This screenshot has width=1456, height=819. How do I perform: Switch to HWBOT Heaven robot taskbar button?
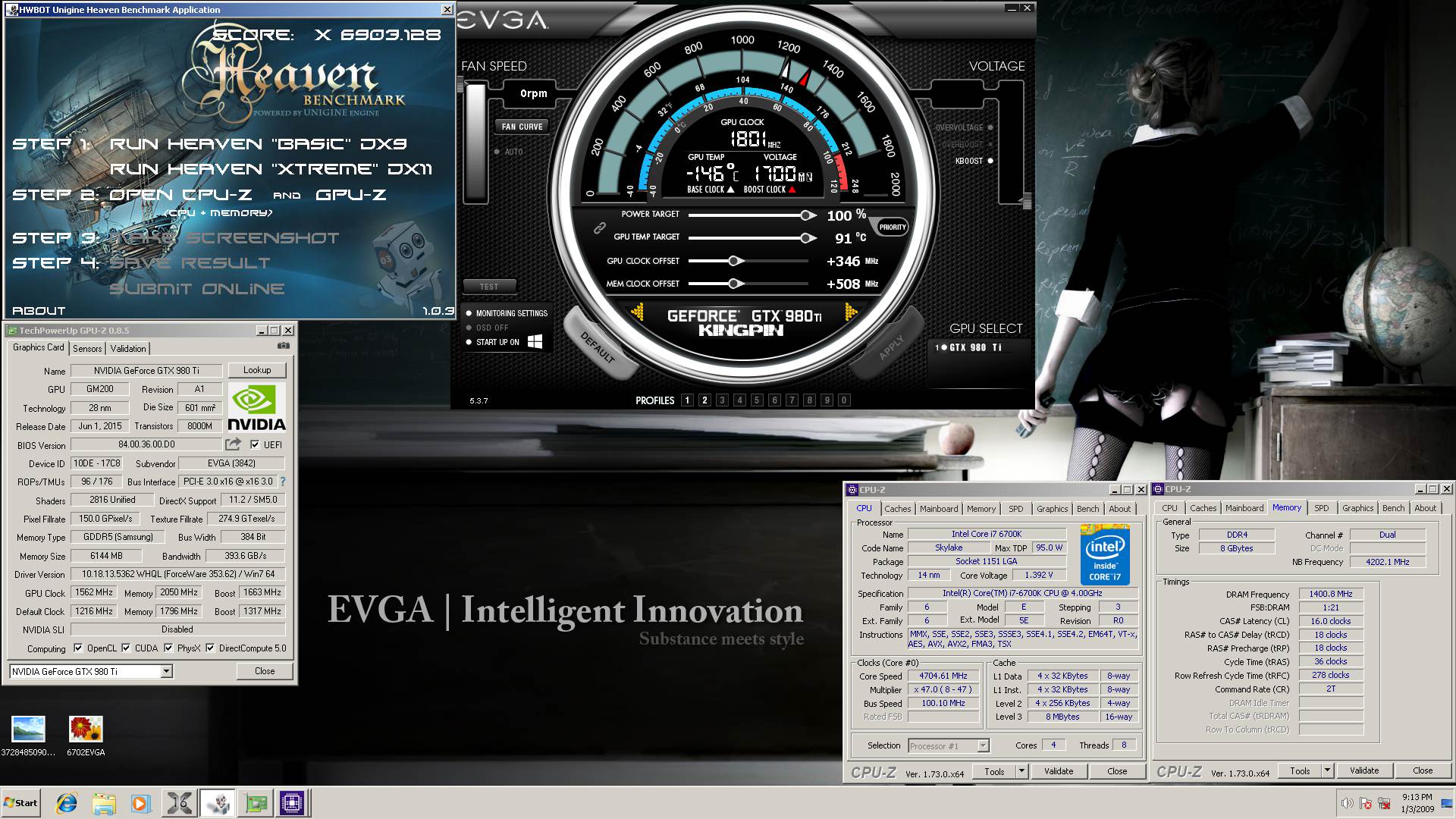click(x=218, y=803)
